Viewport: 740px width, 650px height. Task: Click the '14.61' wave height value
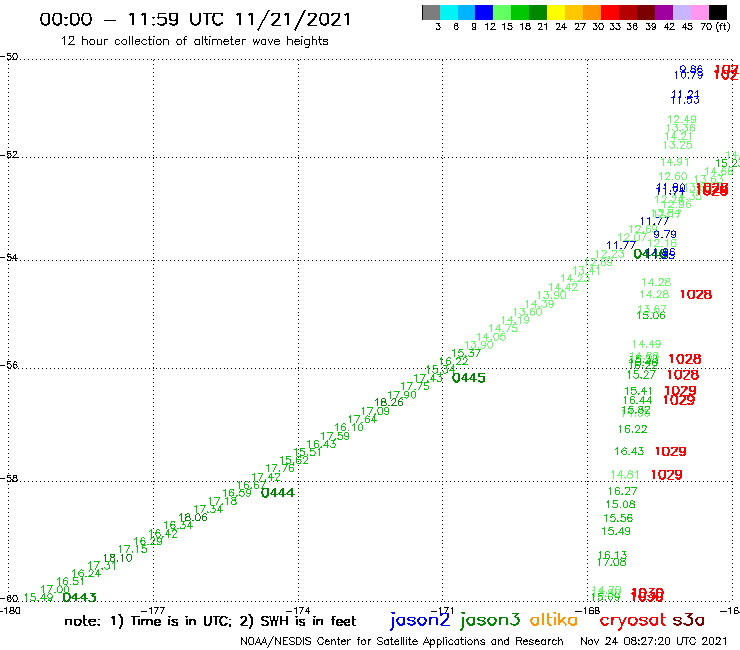pyautogui.click(x=625, y=474)
